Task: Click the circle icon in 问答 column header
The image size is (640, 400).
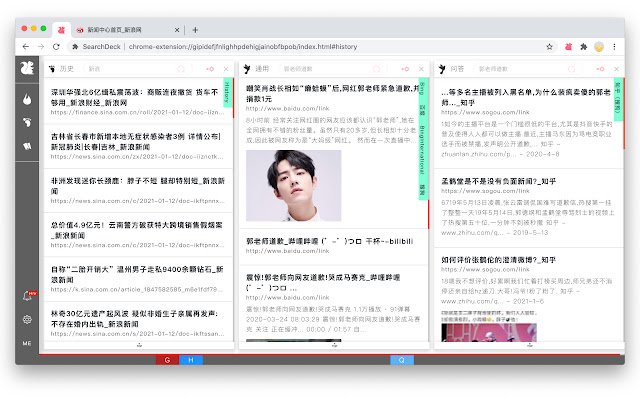Action: [x=571, y=69]
